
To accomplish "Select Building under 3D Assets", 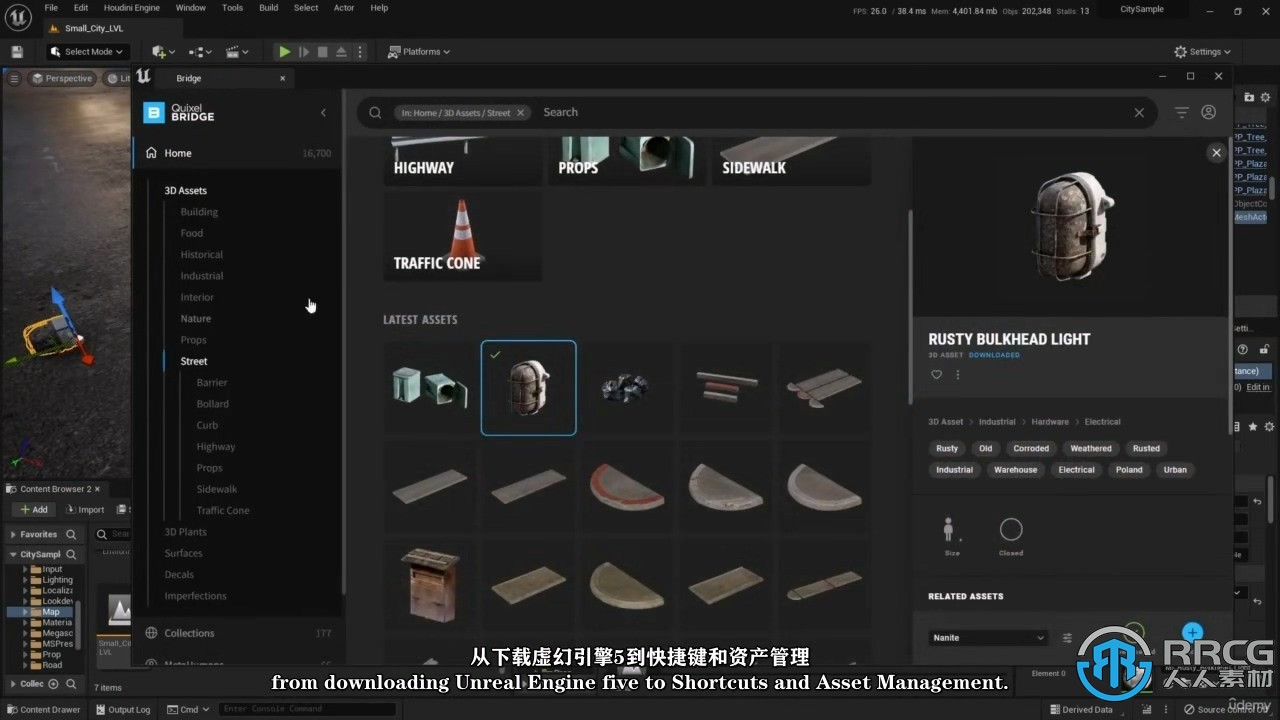I will click(x=199, y=212).
